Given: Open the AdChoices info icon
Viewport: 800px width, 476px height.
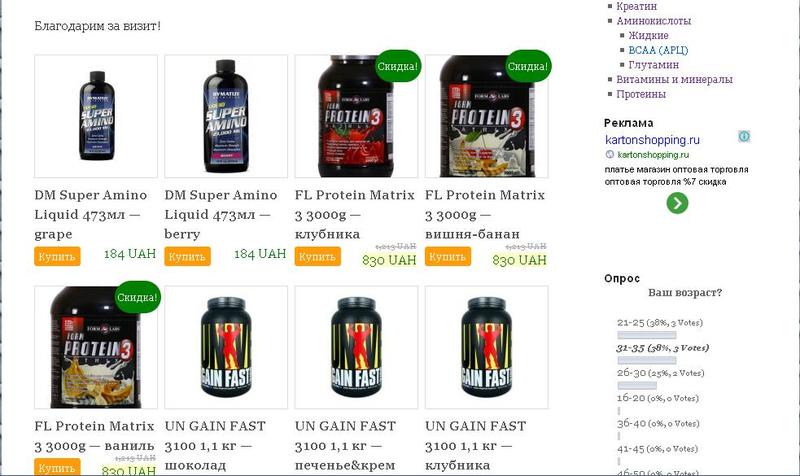Looking at the screenshot, I should point(744,136).
